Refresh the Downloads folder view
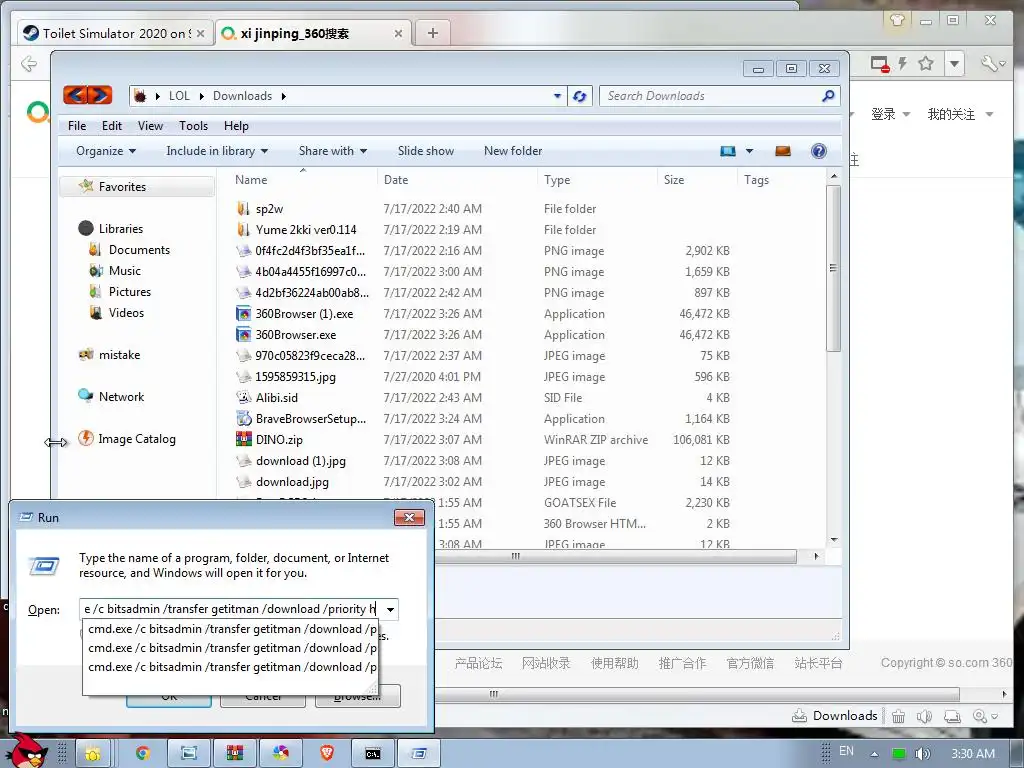 coord(579,96)
